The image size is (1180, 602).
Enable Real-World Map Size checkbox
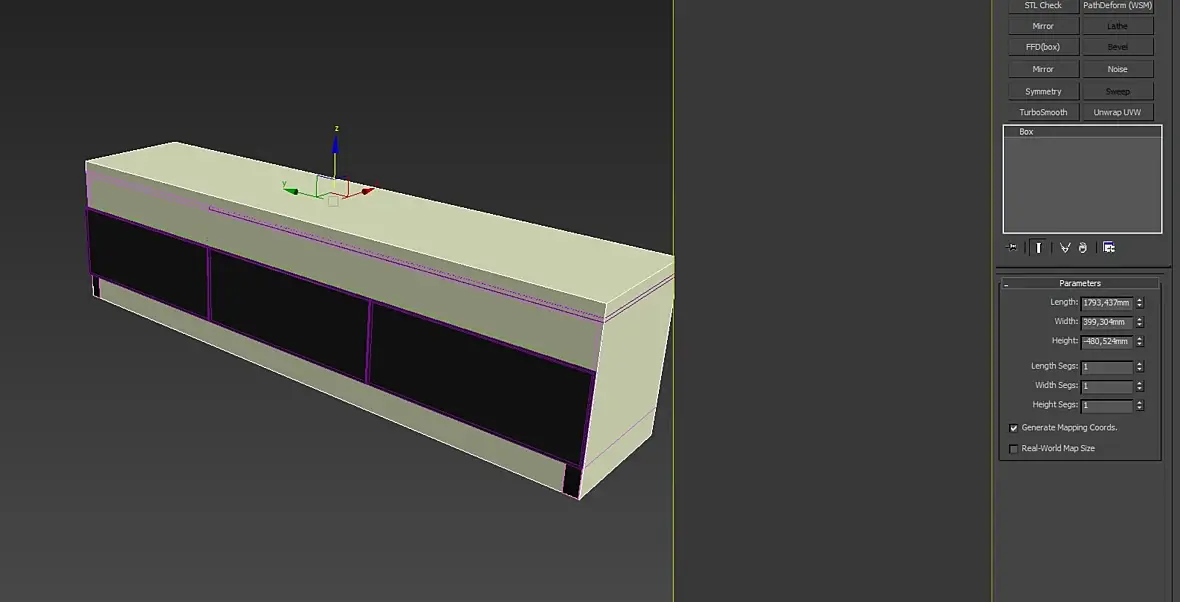point(1013,449)
